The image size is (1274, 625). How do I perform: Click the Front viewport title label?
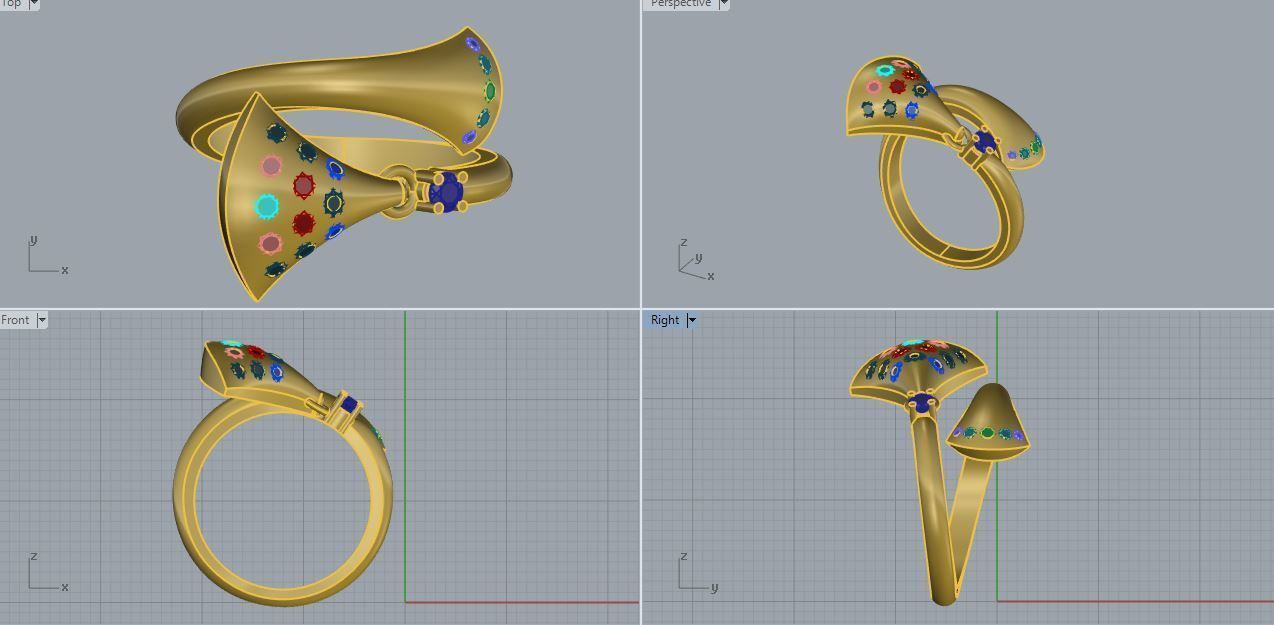point(16,320)
